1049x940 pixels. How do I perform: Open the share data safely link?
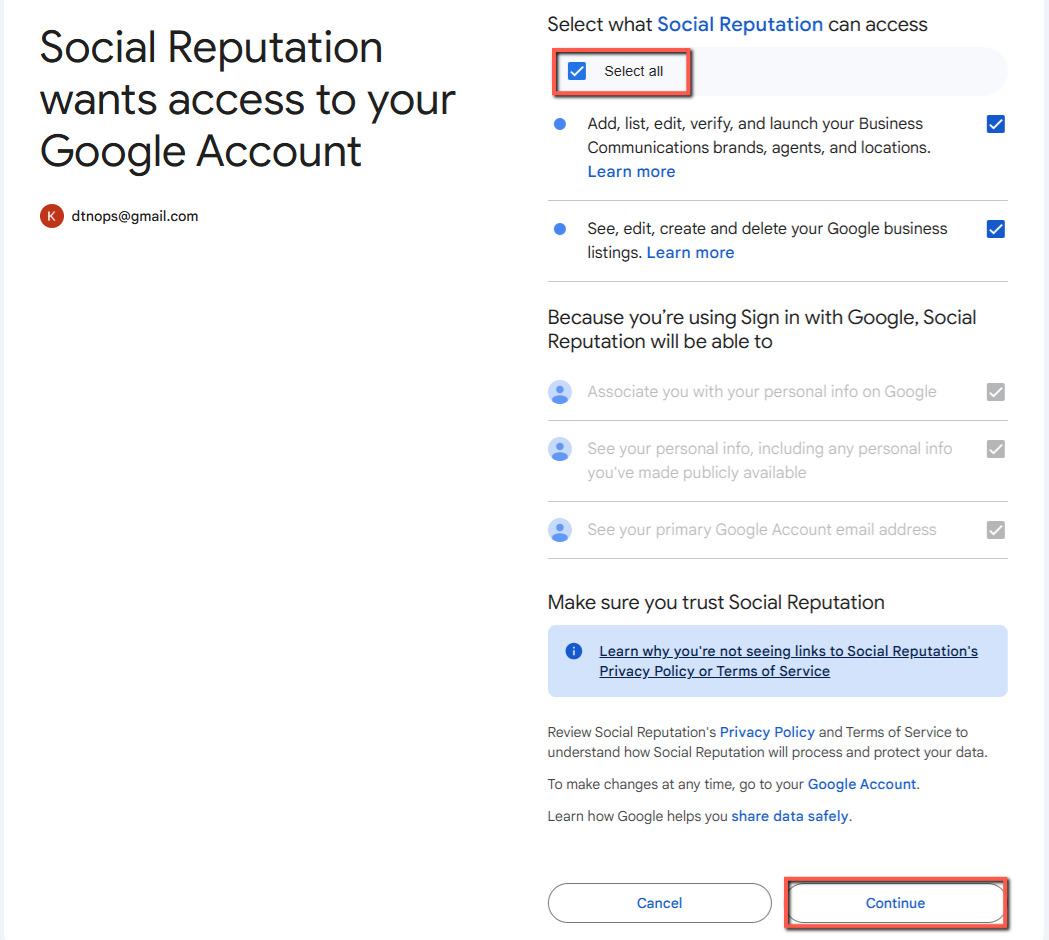(789, 816)
